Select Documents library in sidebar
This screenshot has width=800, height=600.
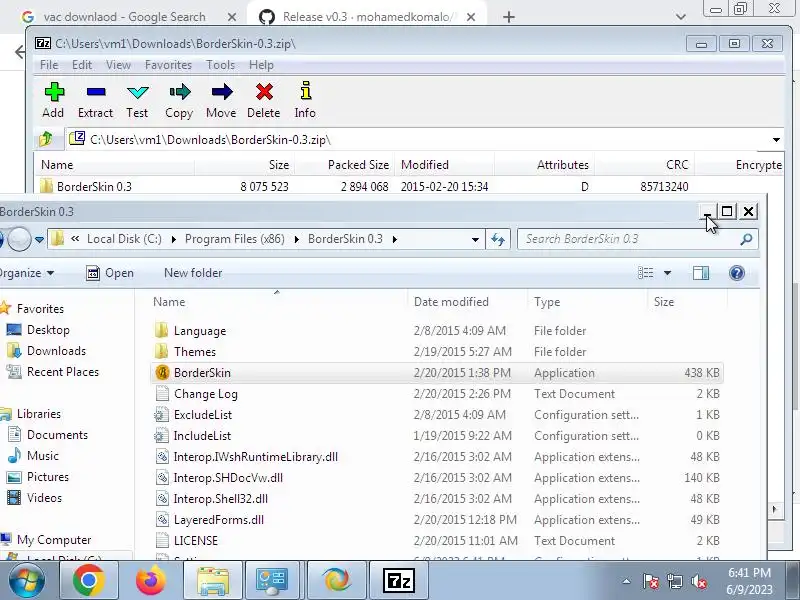[47, 435]
